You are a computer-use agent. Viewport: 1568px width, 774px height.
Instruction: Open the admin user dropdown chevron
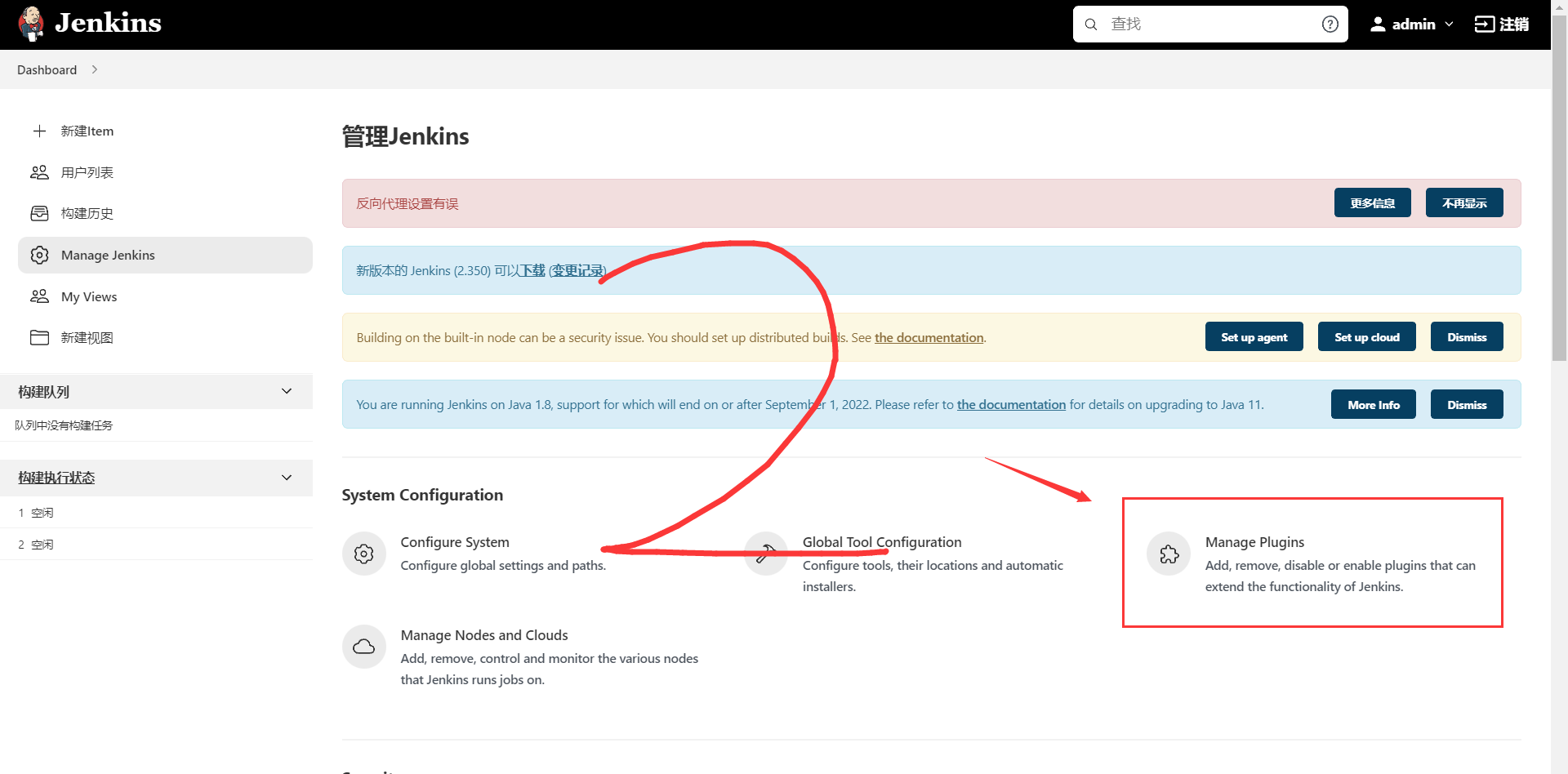click(x=1449, y=24)
